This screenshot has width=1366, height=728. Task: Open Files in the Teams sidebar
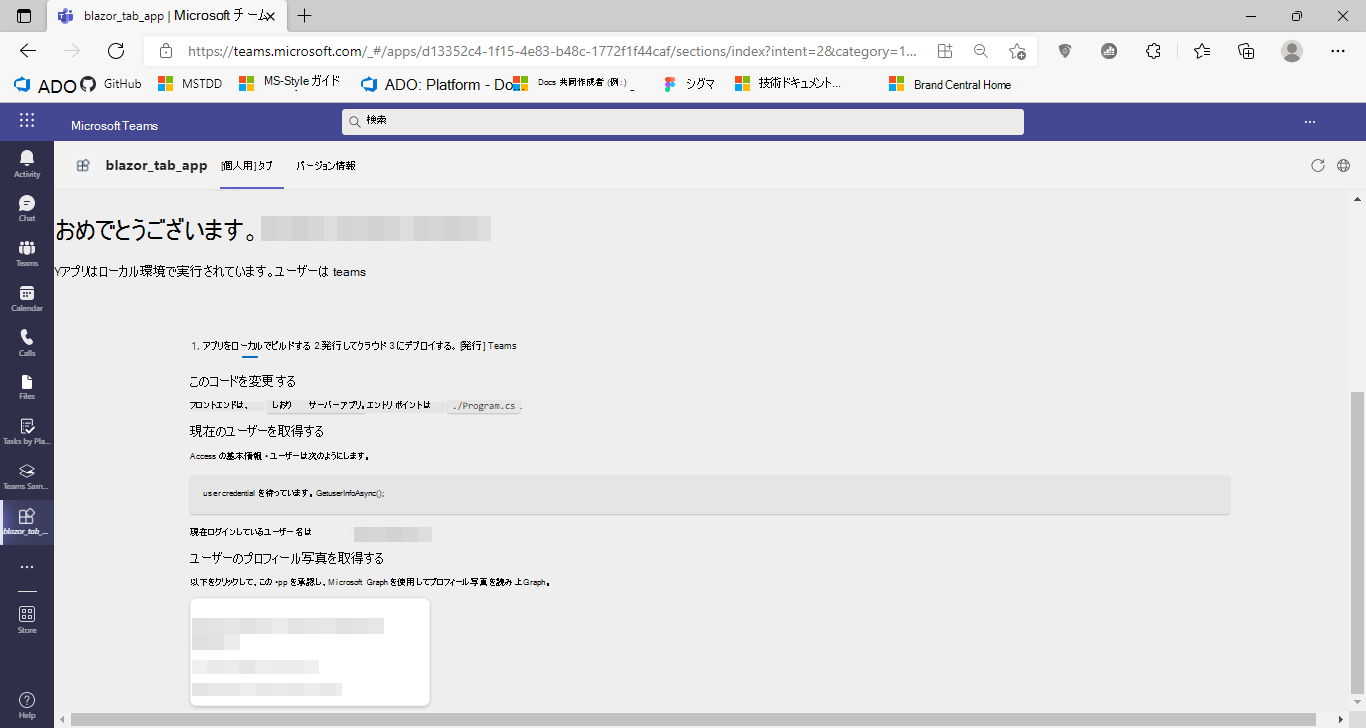click(x=27, y=387)
